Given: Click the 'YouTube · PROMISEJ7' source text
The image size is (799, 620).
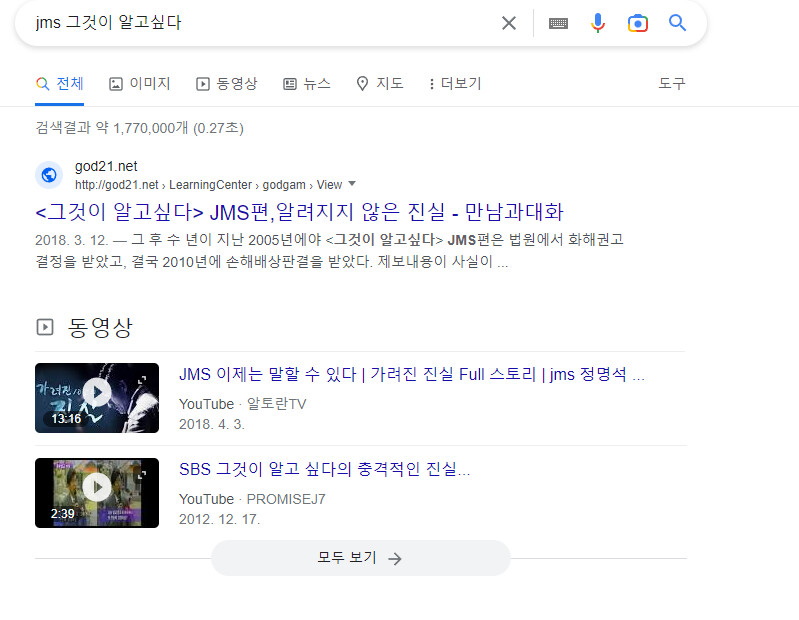Looking at the screenshot, I should point(252,499).
